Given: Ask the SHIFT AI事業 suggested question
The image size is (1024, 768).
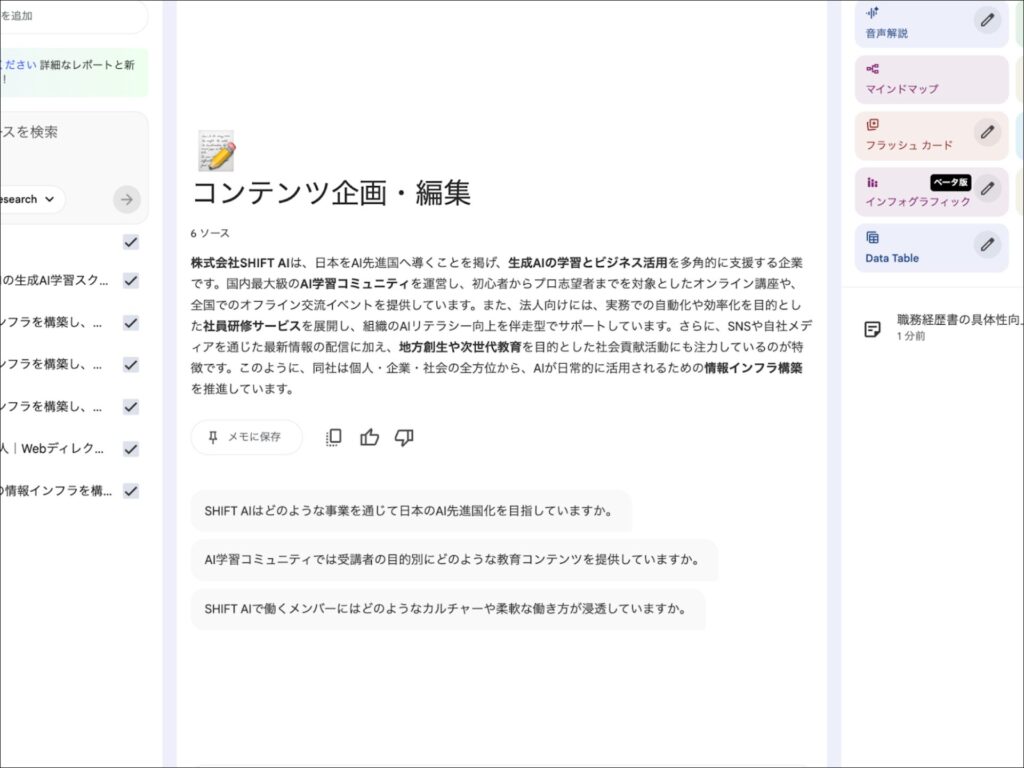Looking at the screenshot, I should click(411, 510).
